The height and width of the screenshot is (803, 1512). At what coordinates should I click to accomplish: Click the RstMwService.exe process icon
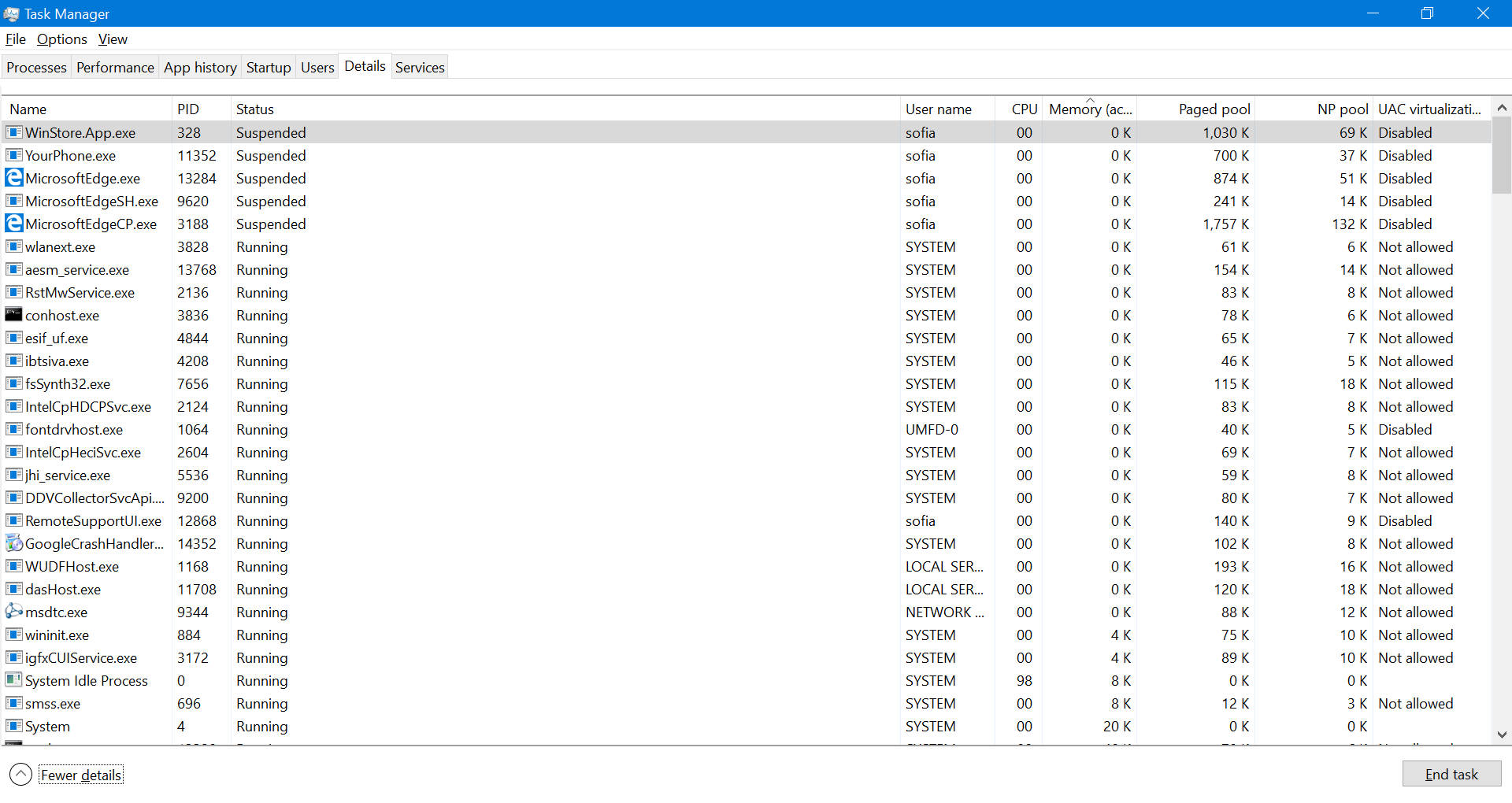pos(13,292)
